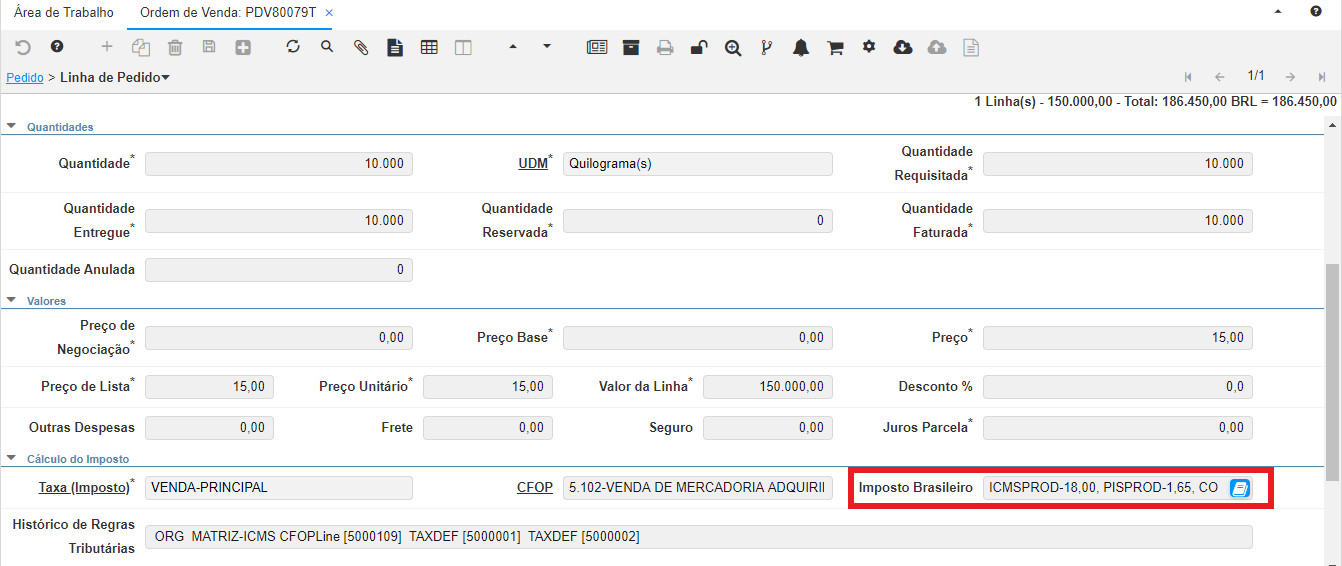
Task: Click the Histórico de Regras Tributárias field
Action: (x=698, y=537)
